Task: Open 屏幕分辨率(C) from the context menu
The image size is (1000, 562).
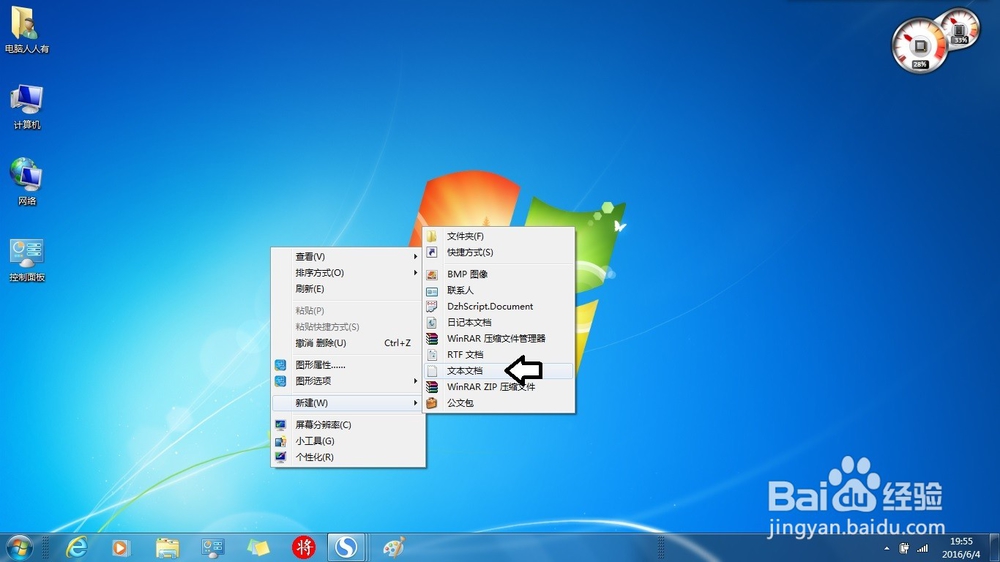Action: tap(348, 425)
